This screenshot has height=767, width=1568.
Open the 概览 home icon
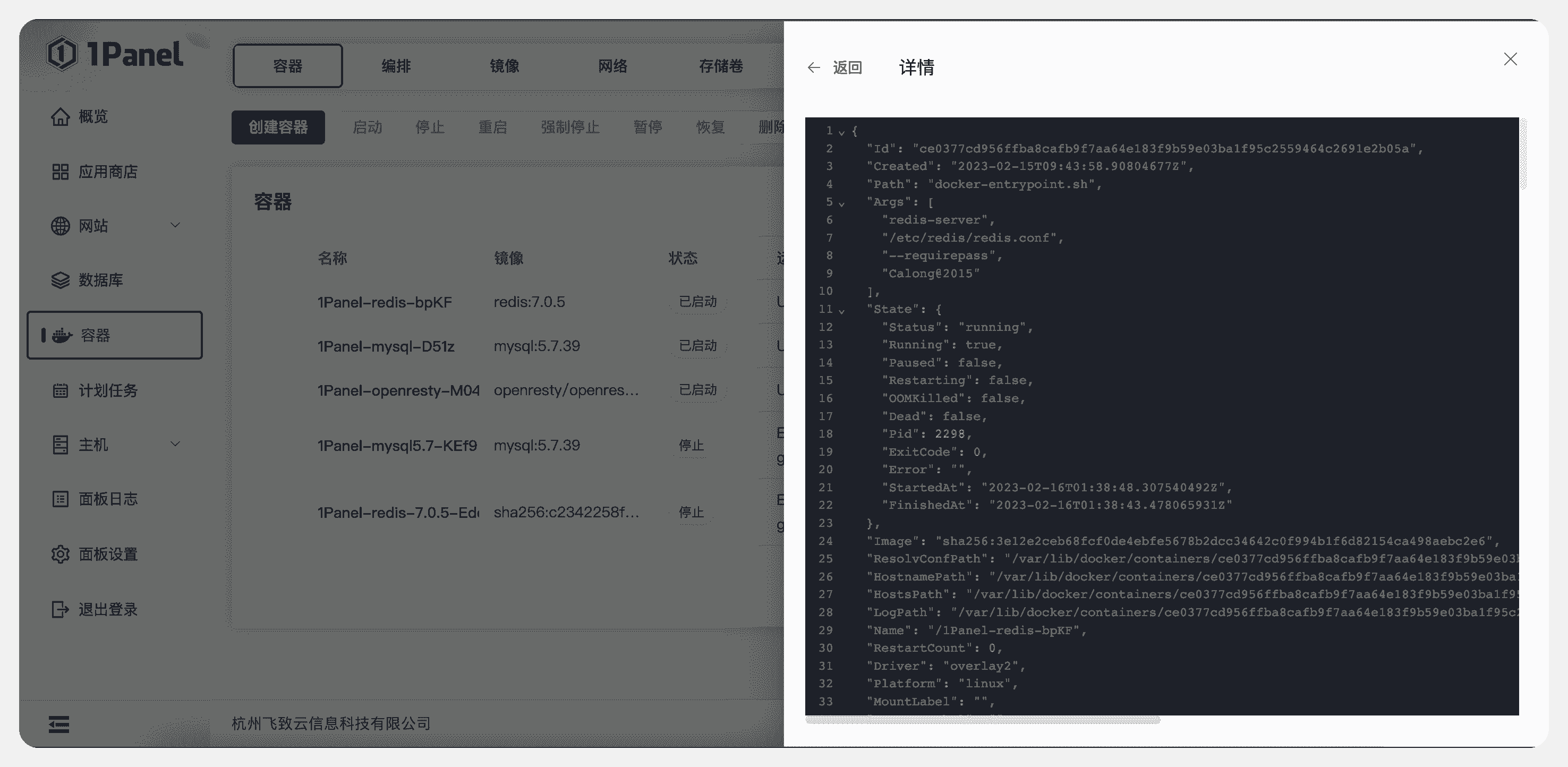tap(60, 116)
